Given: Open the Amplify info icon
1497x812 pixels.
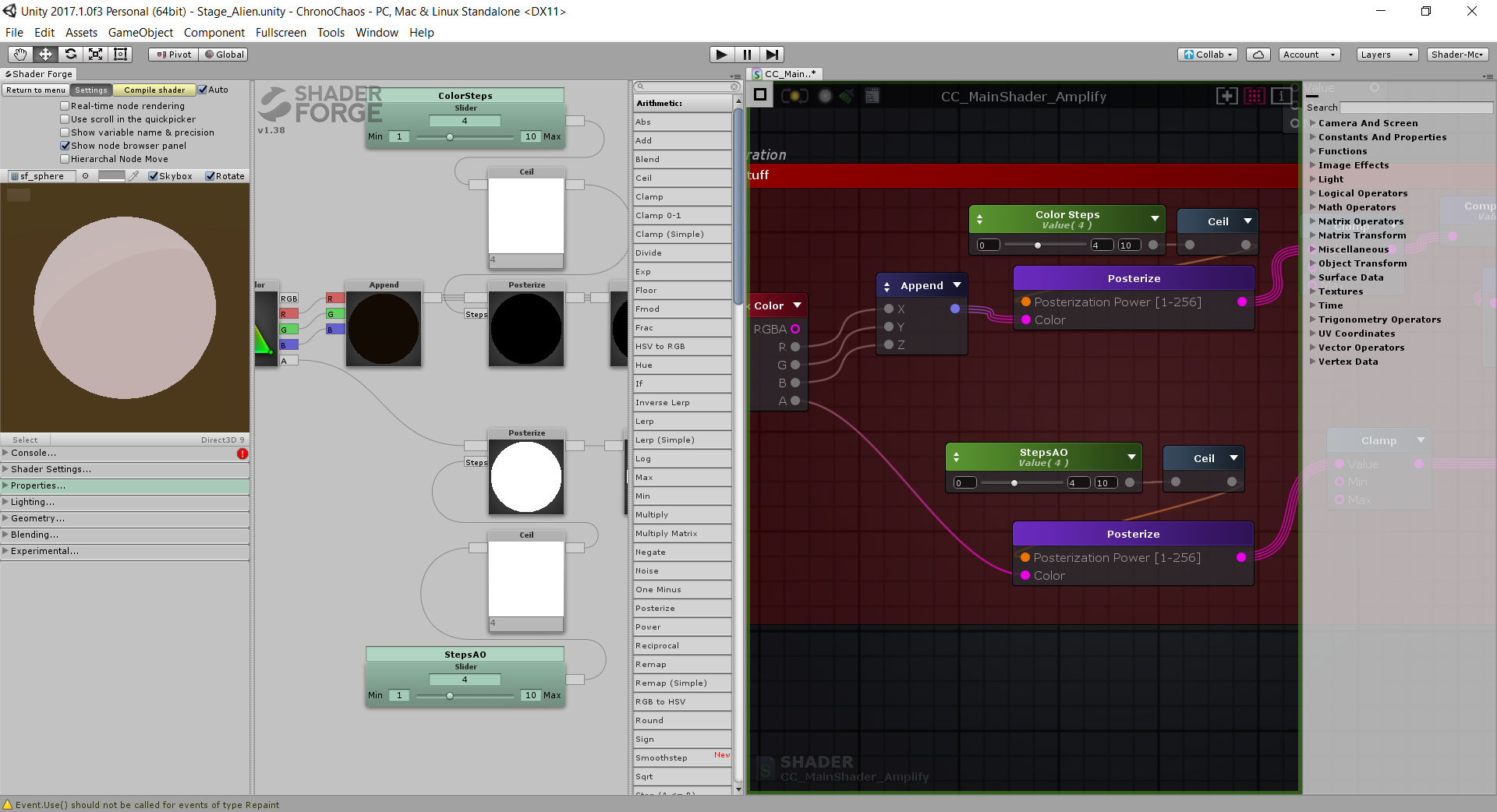Looking at the screenshot, I should tap(1281, 96).
